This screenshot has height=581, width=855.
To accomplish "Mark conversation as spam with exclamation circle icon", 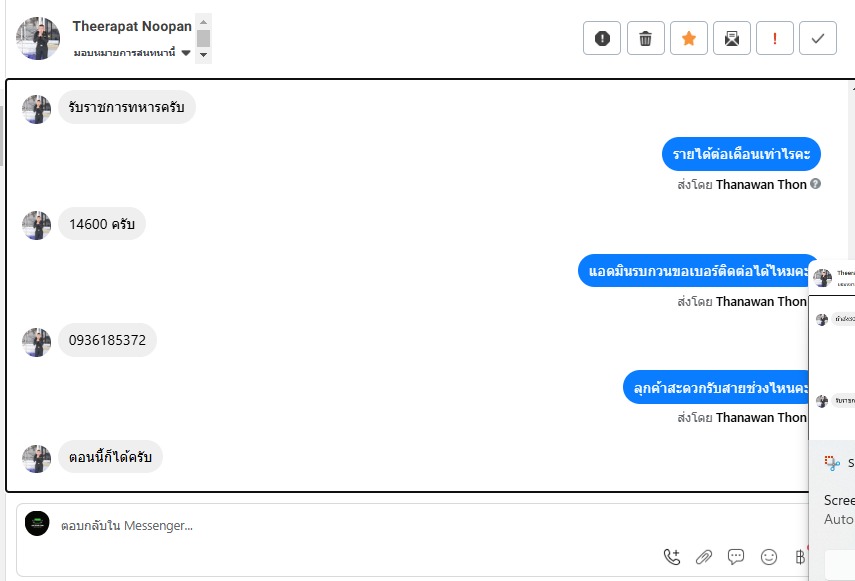I will [601, 38].
